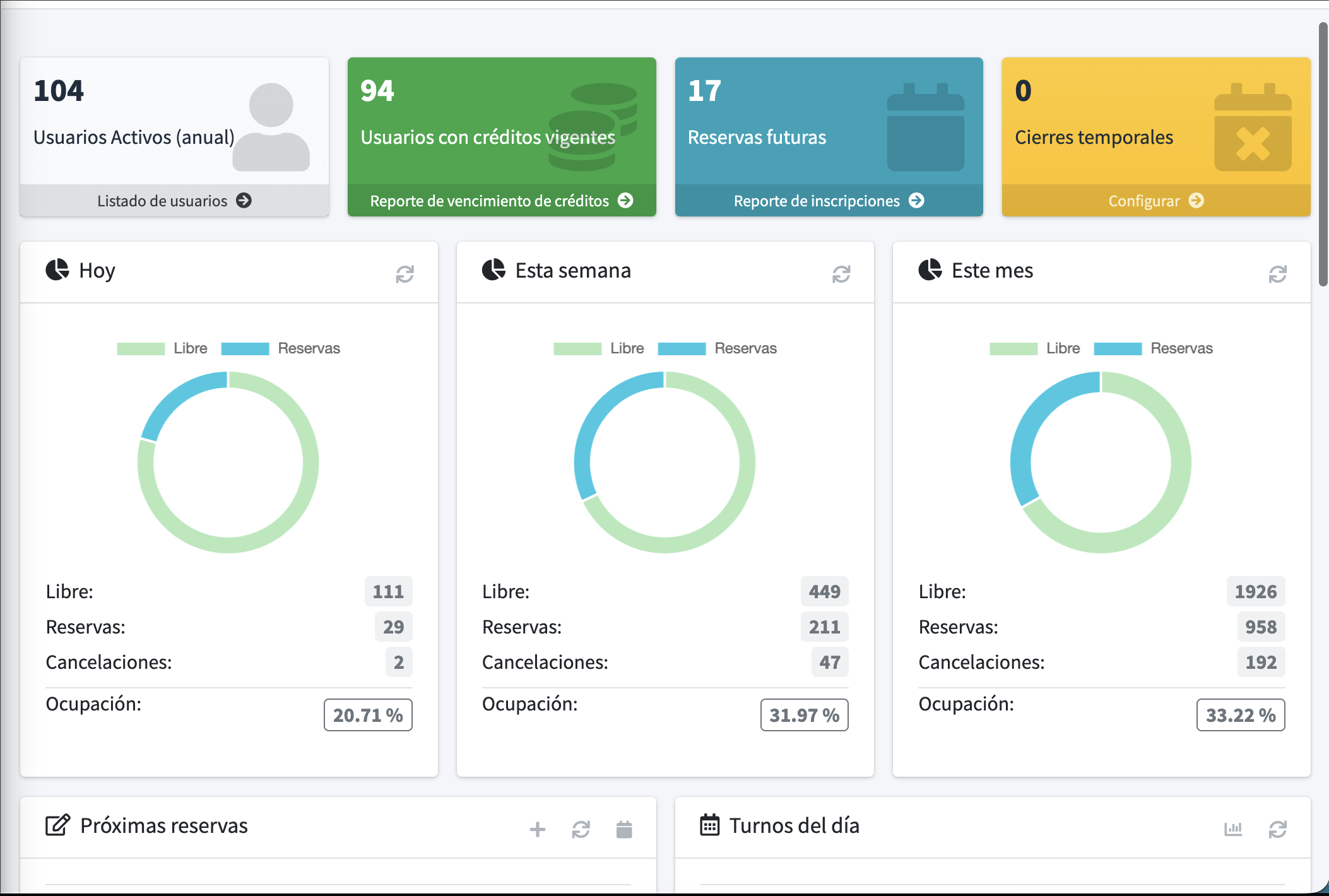Click the coins icon on green card

tap(593, 127)
